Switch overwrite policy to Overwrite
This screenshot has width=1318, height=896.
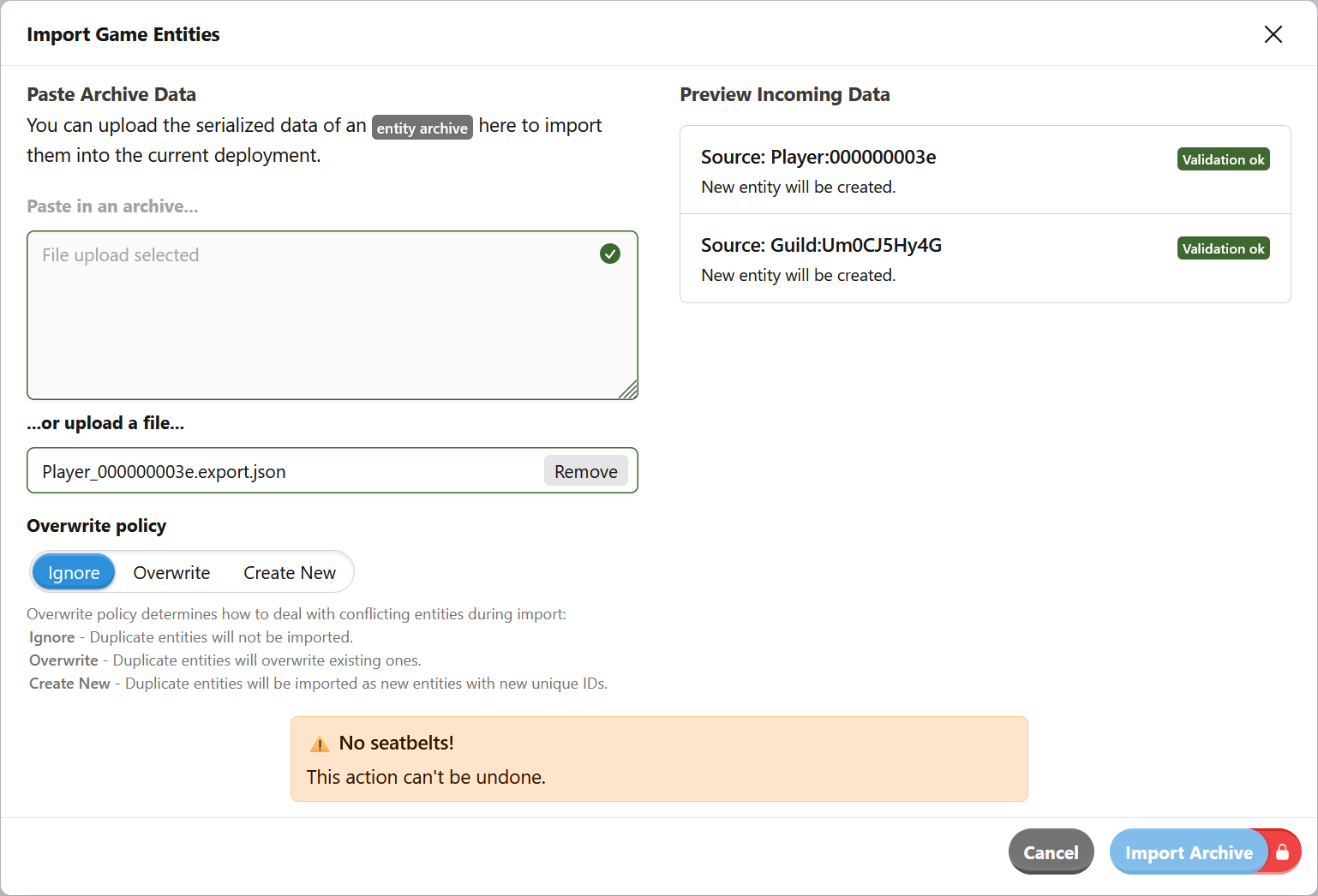pyautogui.click(x=171, y=572)
